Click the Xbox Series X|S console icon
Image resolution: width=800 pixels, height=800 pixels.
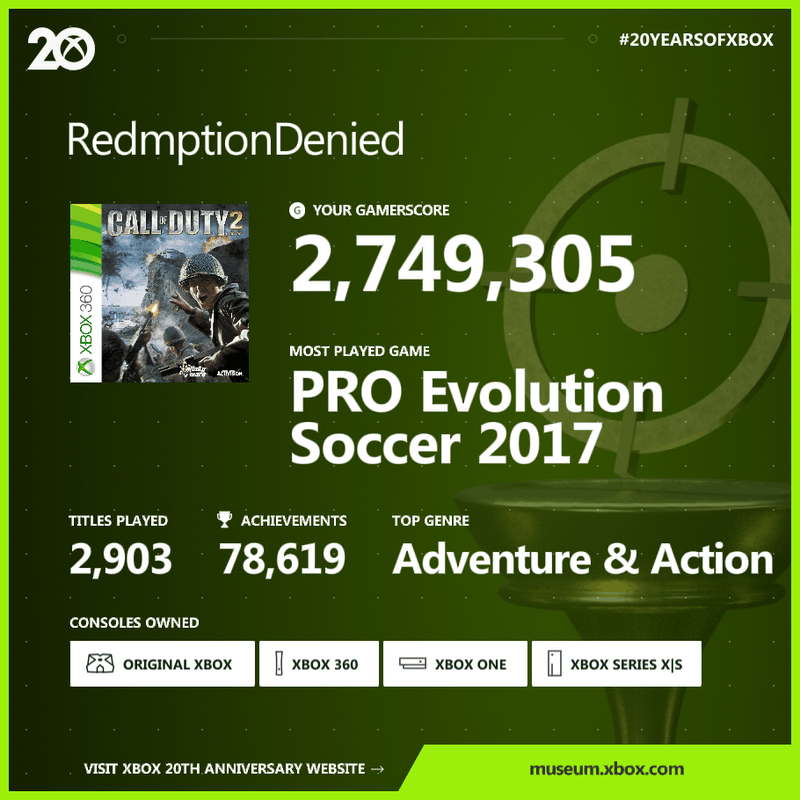pos(553,664)
